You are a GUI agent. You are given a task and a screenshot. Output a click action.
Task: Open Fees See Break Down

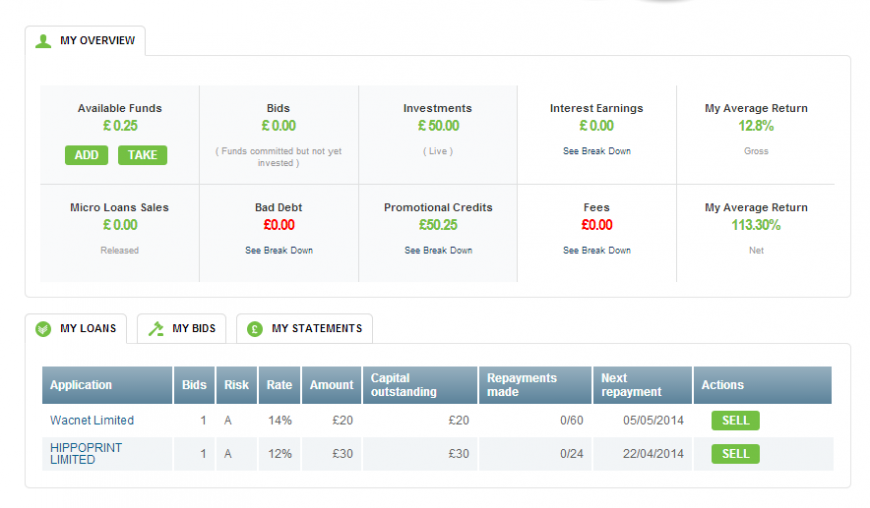pyautogui.click(x=597, y=250)
